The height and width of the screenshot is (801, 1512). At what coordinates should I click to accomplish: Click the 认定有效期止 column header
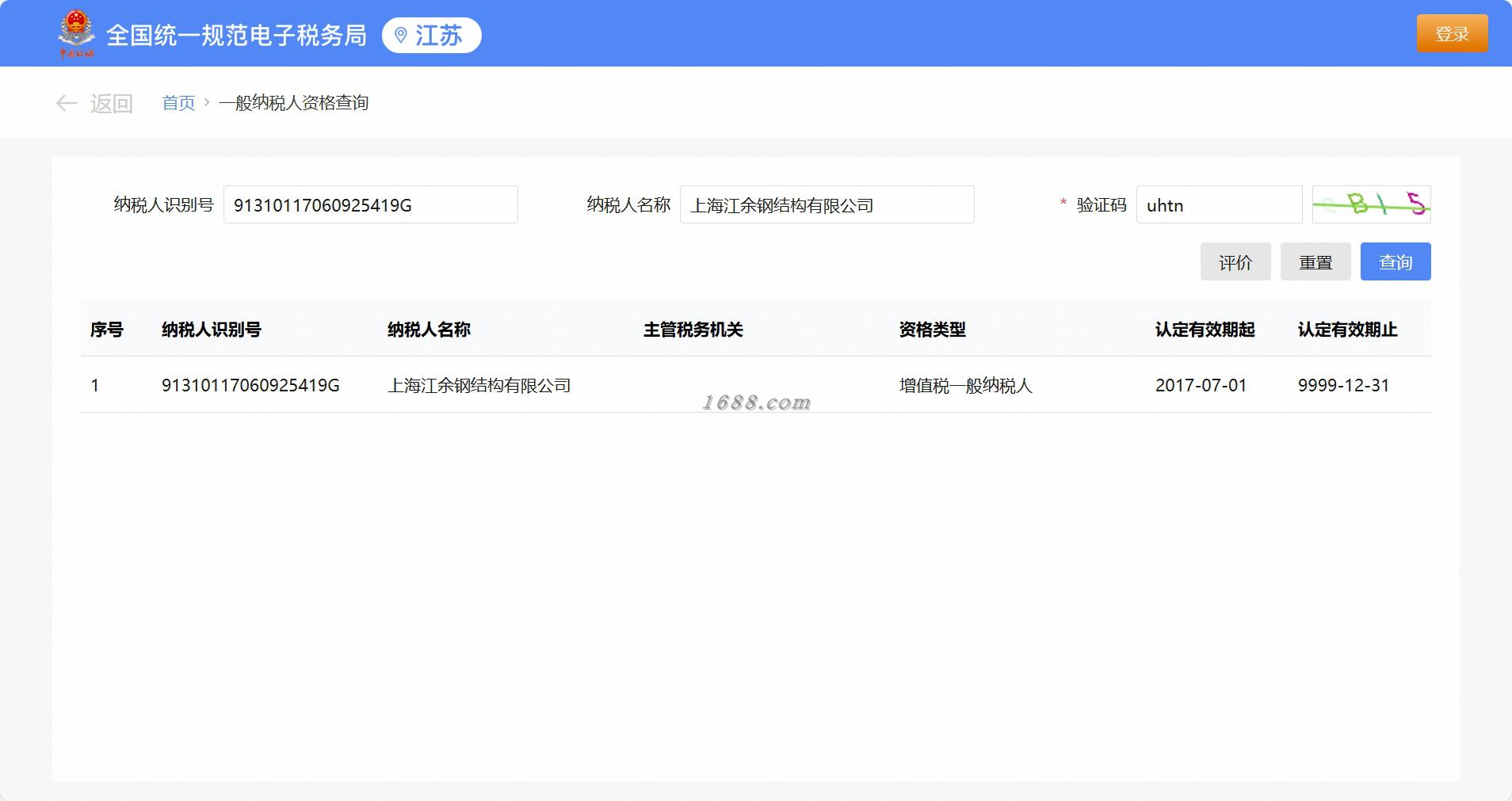pos(1348,330)
